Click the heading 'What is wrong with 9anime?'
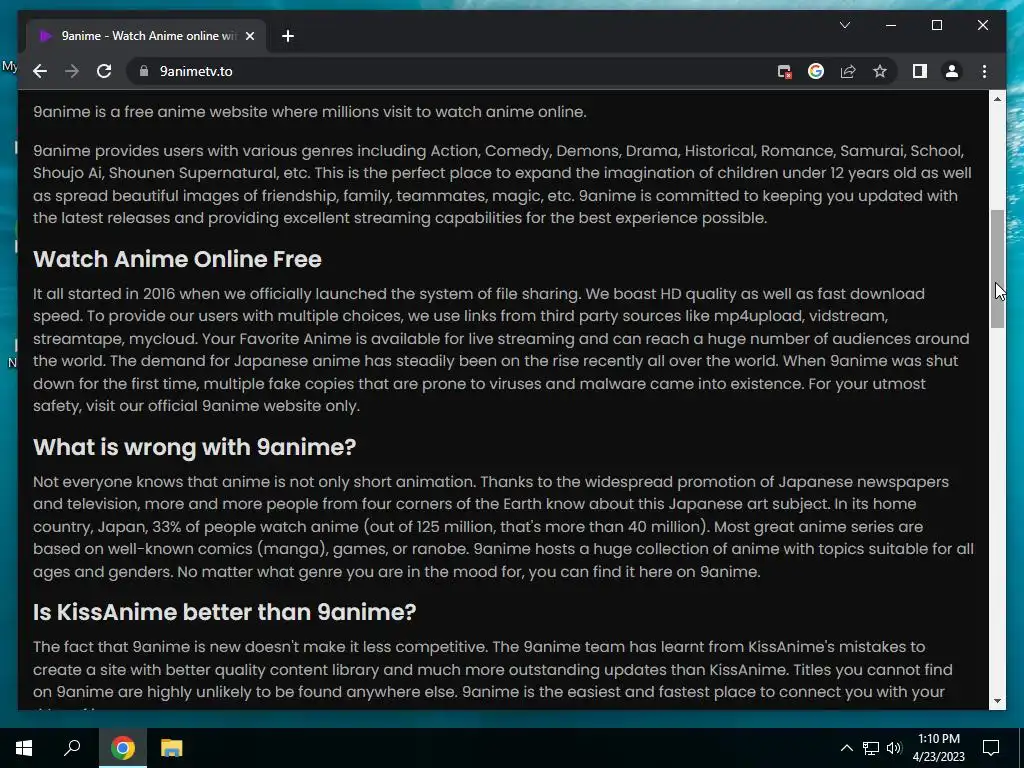Viewport: 1024px width, 768px height. (195, 447)
